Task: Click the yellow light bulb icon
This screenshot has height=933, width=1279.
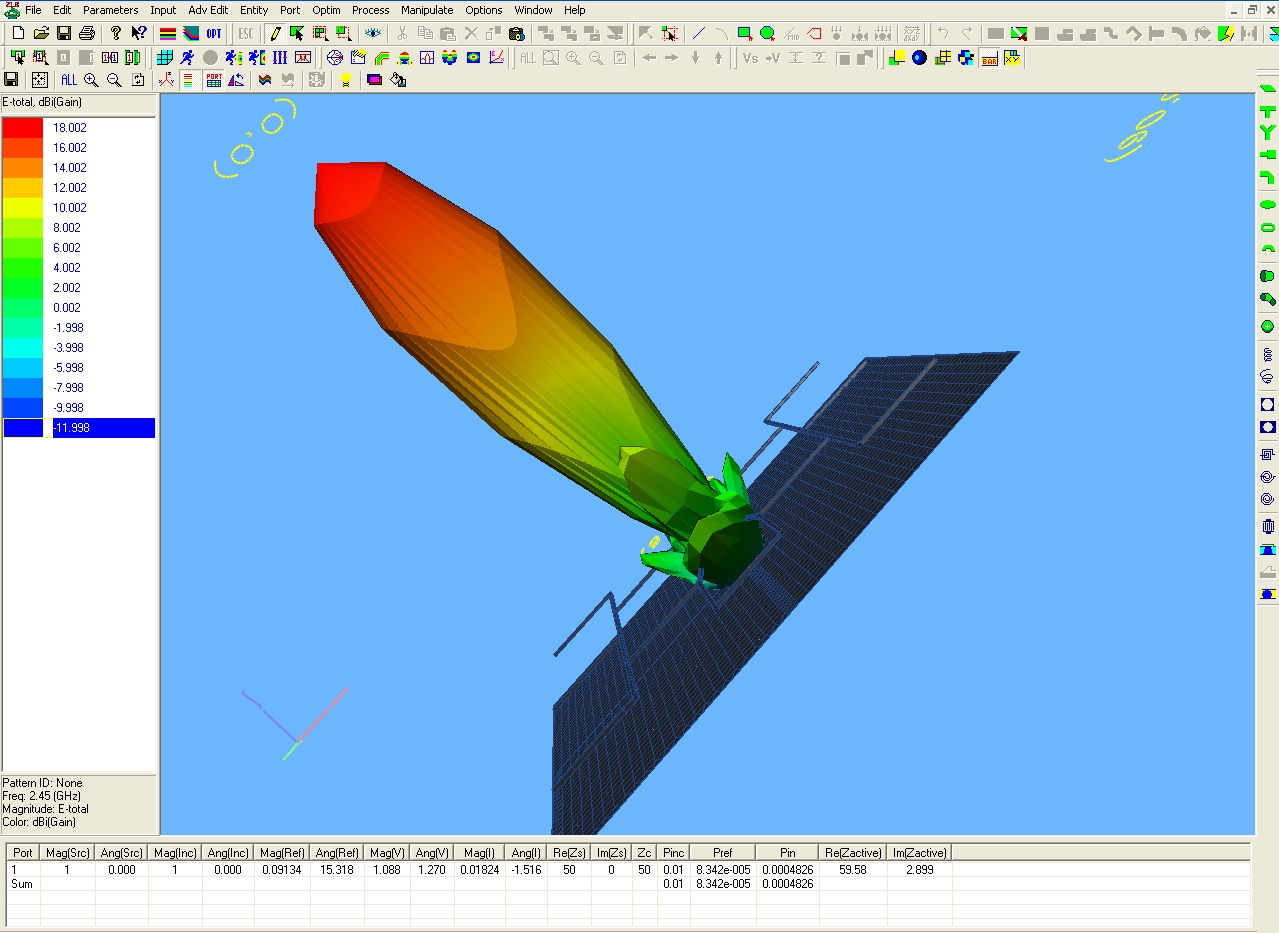Action: point(345,80)
